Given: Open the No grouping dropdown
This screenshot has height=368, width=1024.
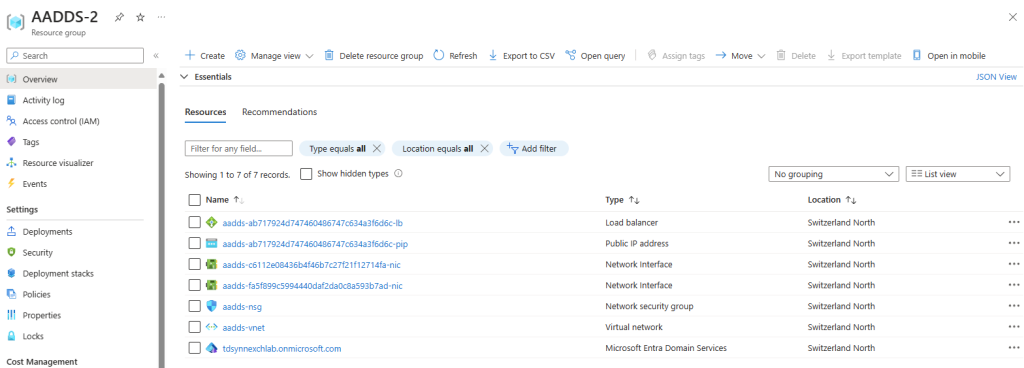Looking at the screenshot, I should click(833, 174).
